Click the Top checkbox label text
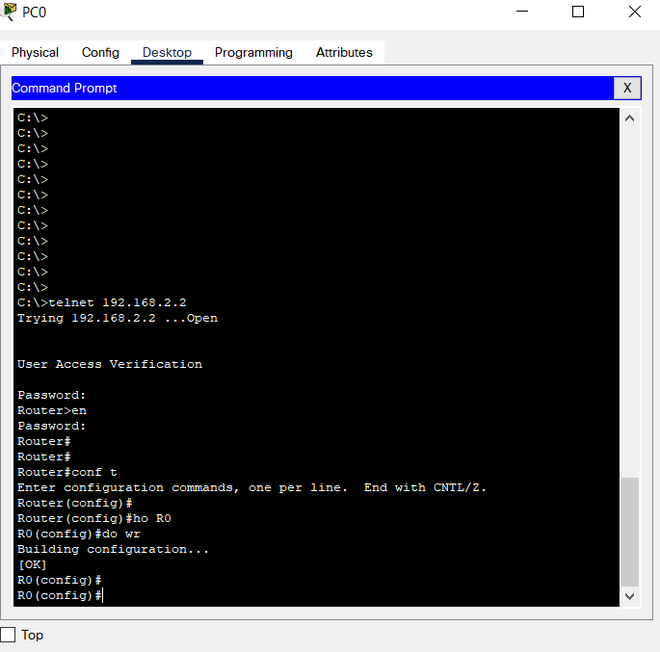The width and height of the screenshot is (660, 652). point(32,635)
